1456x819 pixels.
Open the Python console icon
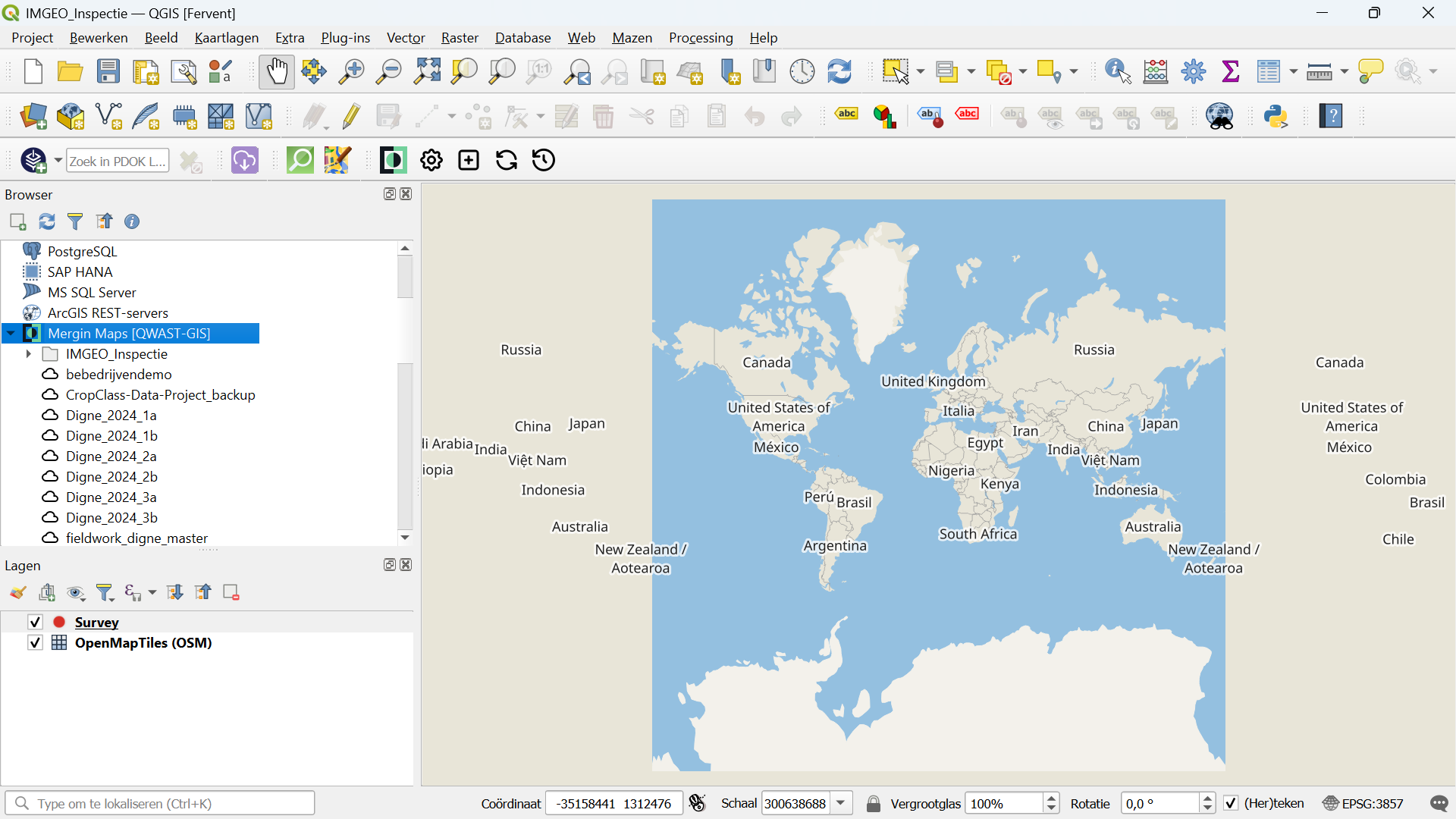click(1276, 117)
